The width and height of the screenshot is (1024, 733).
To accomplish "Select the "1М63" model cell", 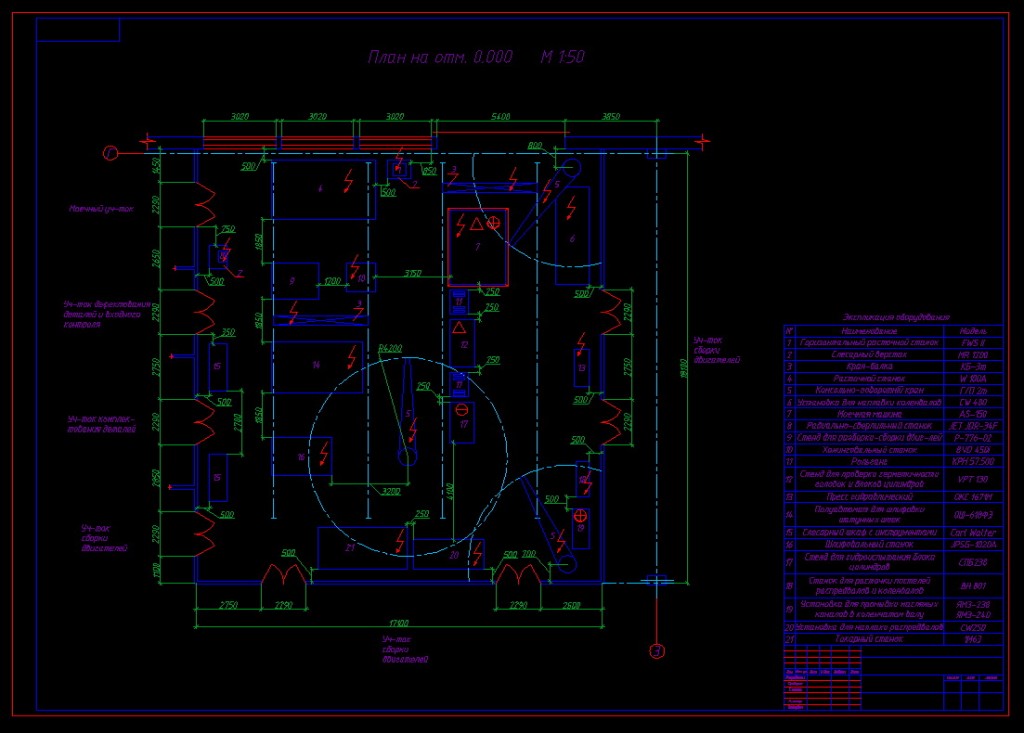I will (973, 639).
